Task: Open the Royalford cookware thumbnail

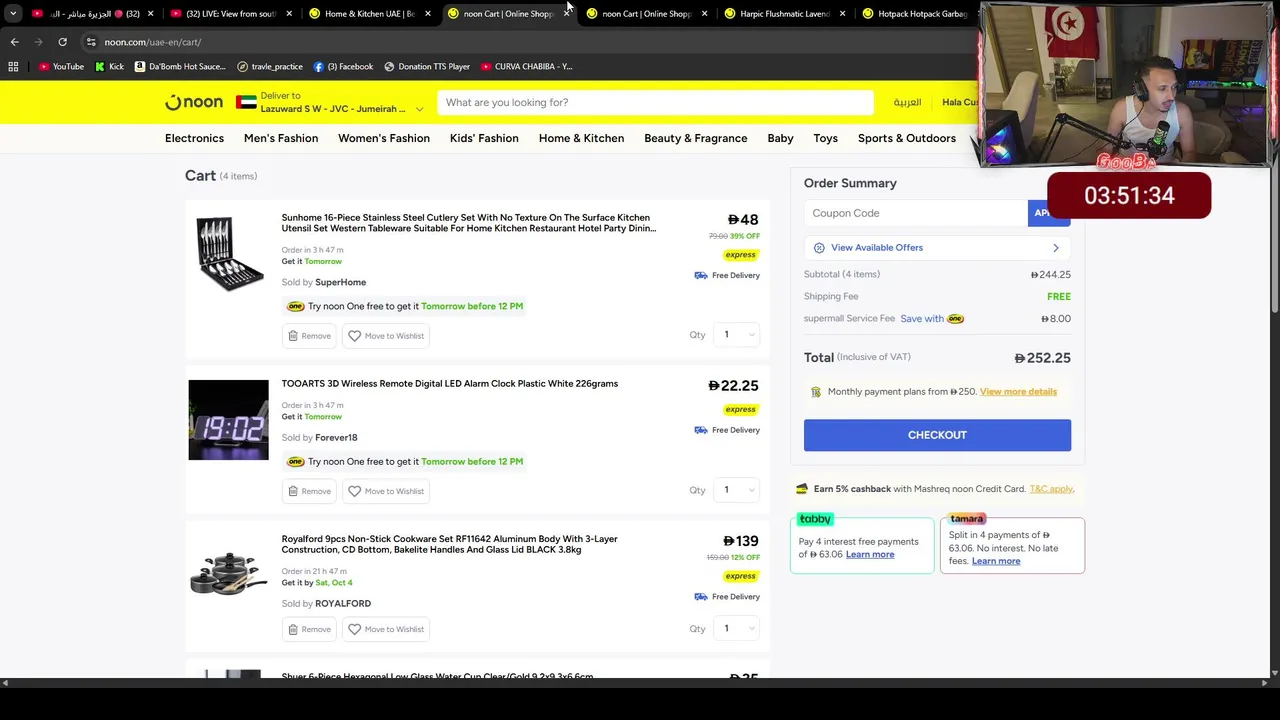Action: click(229, 575)
